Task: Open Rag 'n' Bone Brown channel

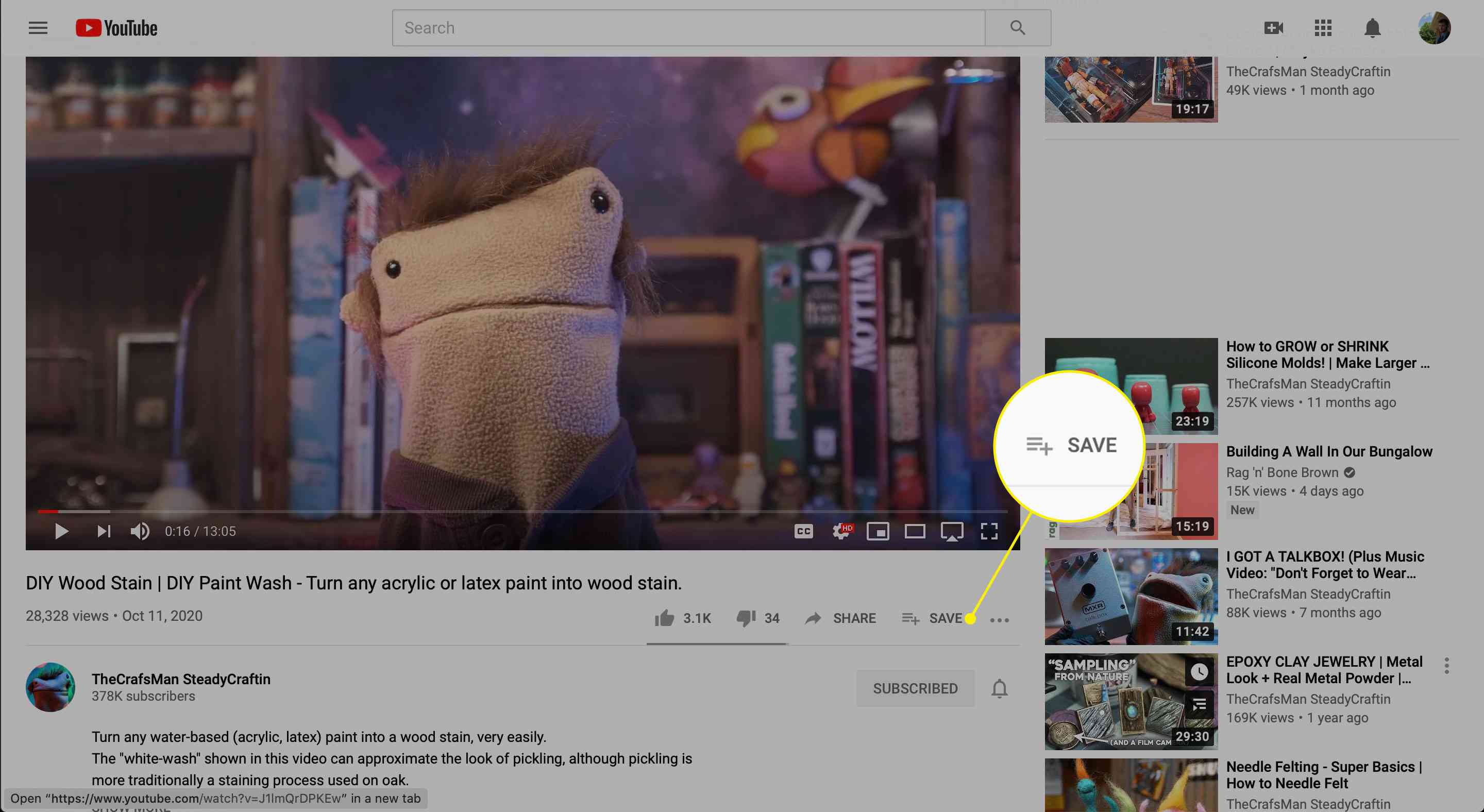Action: click(x=1283, y=472)
